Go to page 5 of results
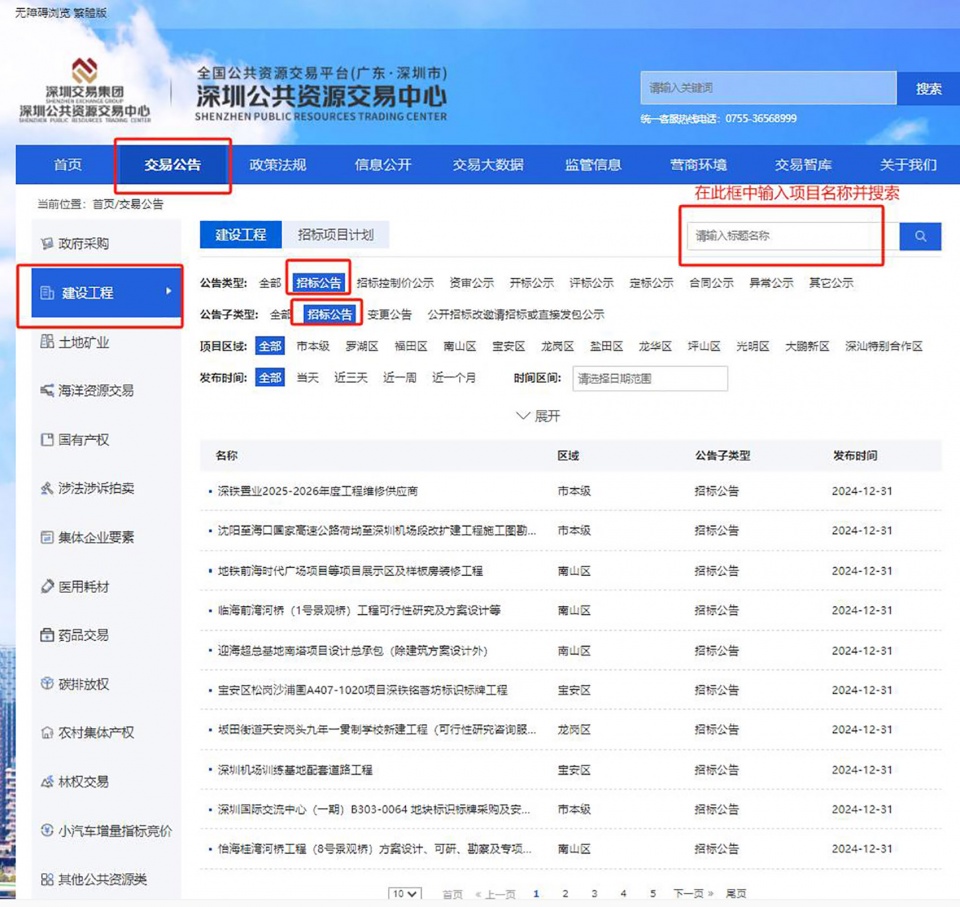The image size is (960, 907). click(653, 894)
